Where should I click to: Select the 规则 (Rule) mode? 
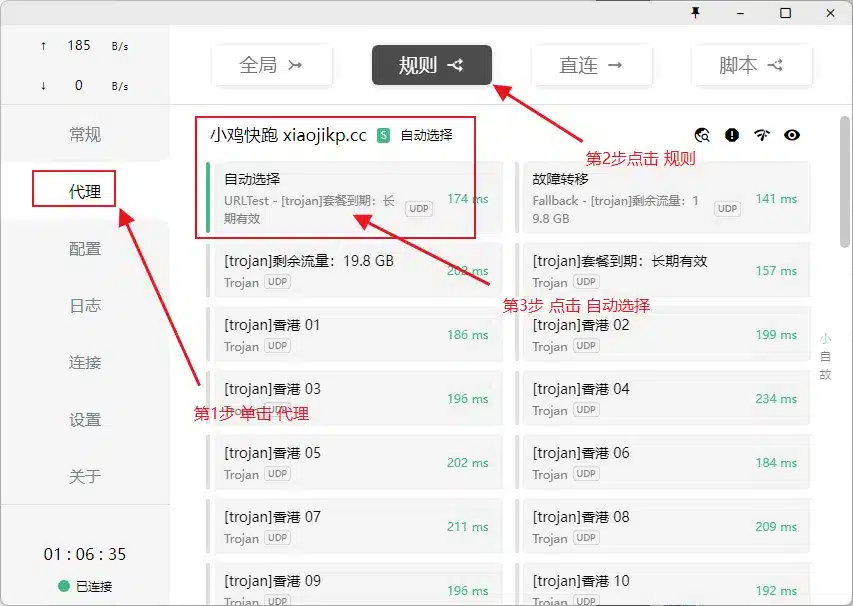431,65
